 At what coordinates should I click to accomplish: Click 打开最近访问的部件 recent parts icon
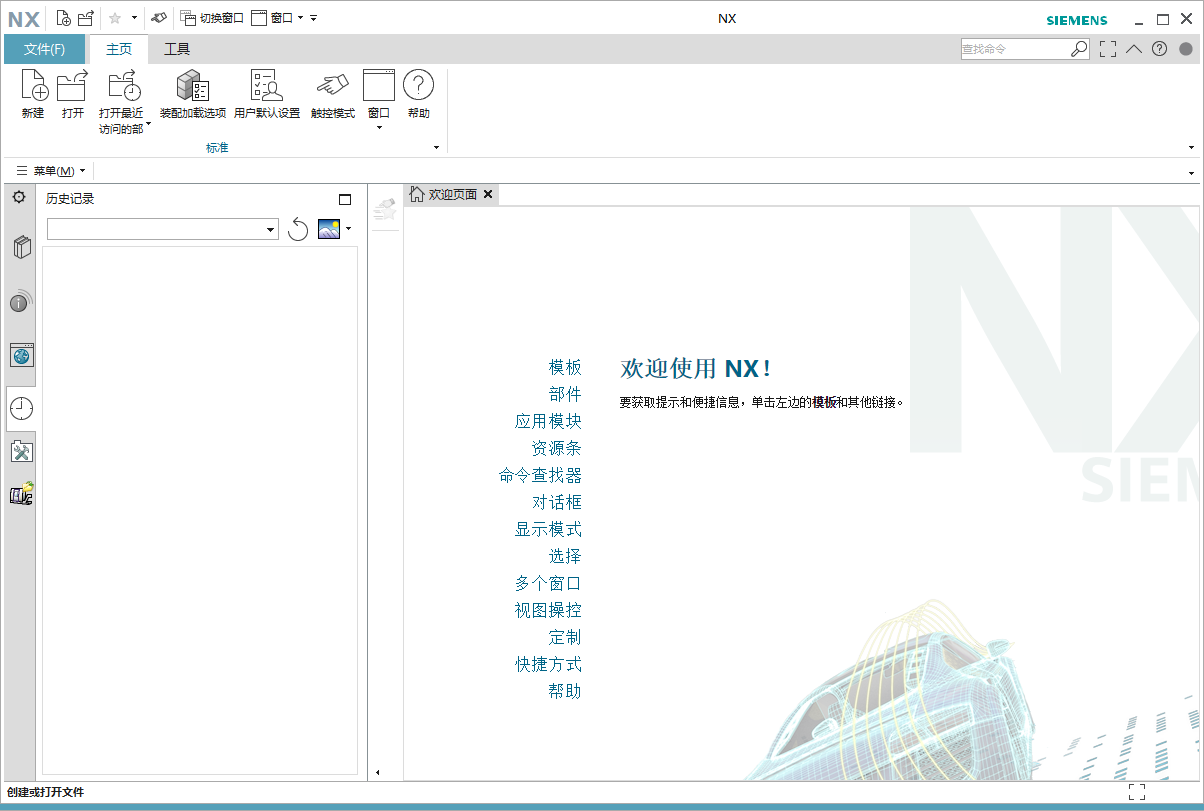[x=124, y=86]
